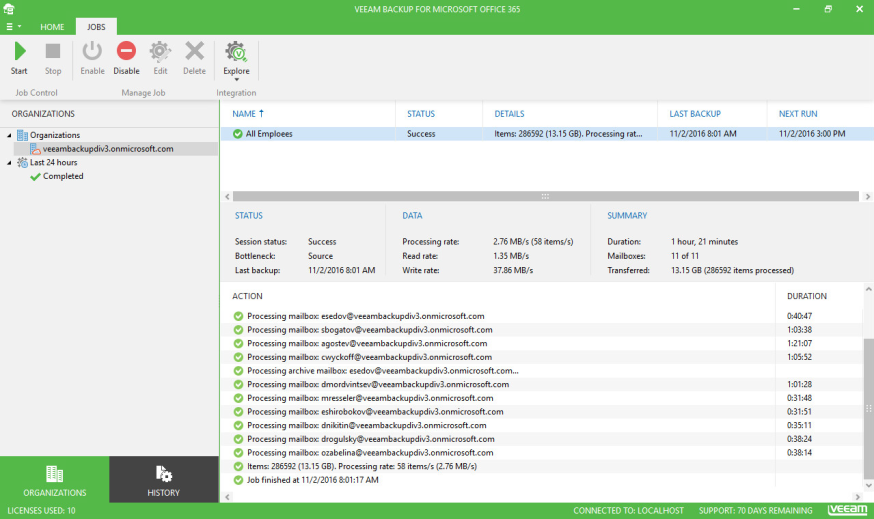Click LICENSES USED: 10 status text
The width and height of the screenshot is (874, 519).
point(41,511)
